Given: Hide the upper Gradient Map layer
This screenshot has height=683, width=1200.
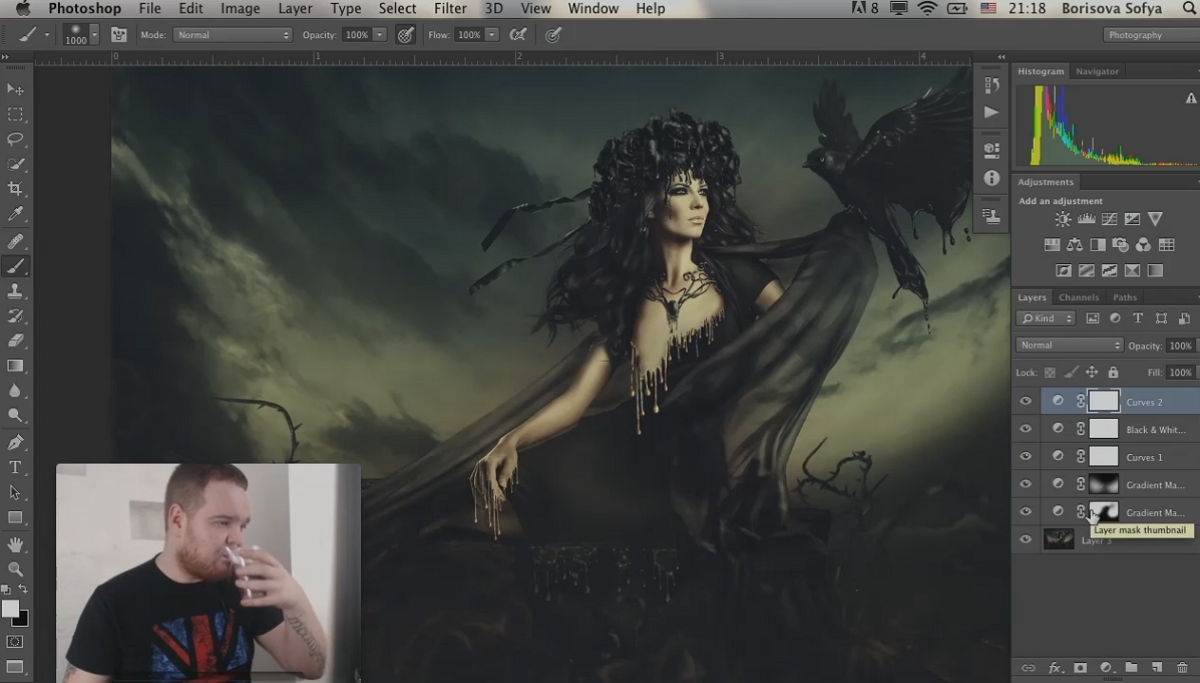Looking at the screenshot, I should 1025,484.
